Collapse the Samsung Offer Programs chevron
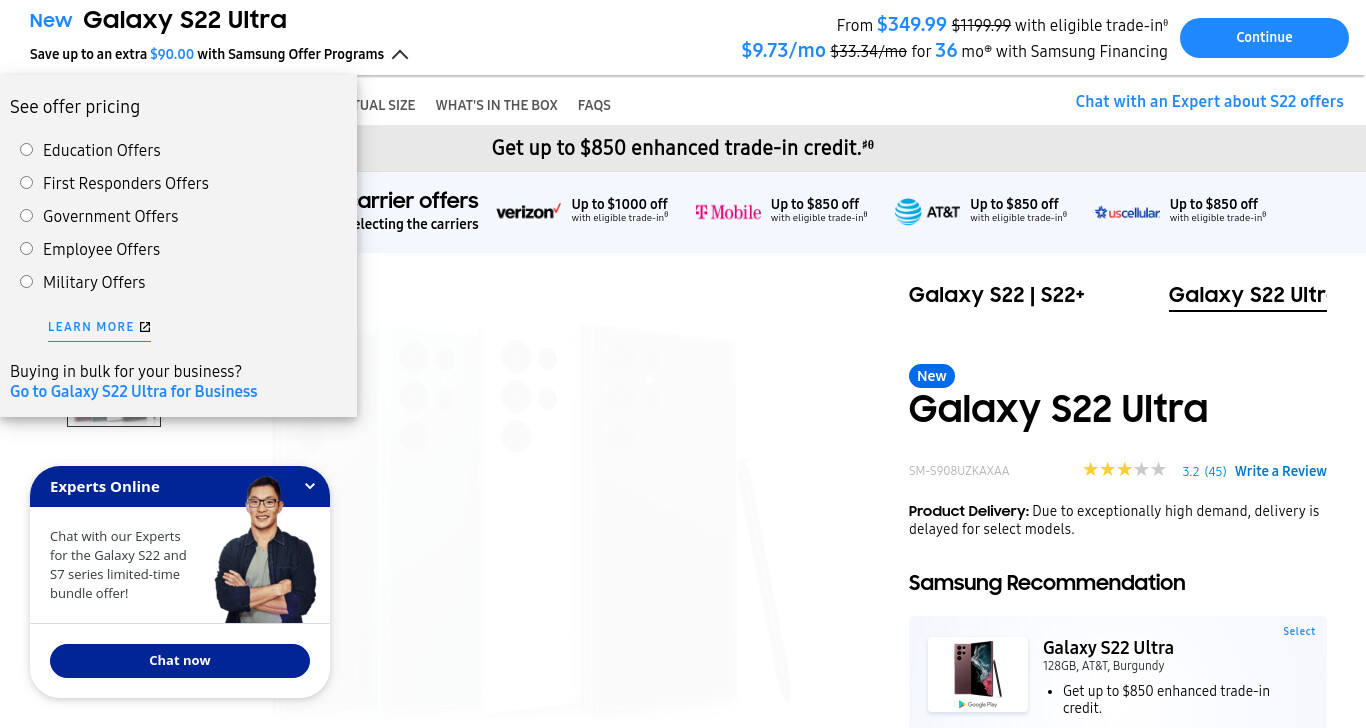This screenshot has height=728, width=1366. click(400, 55)
